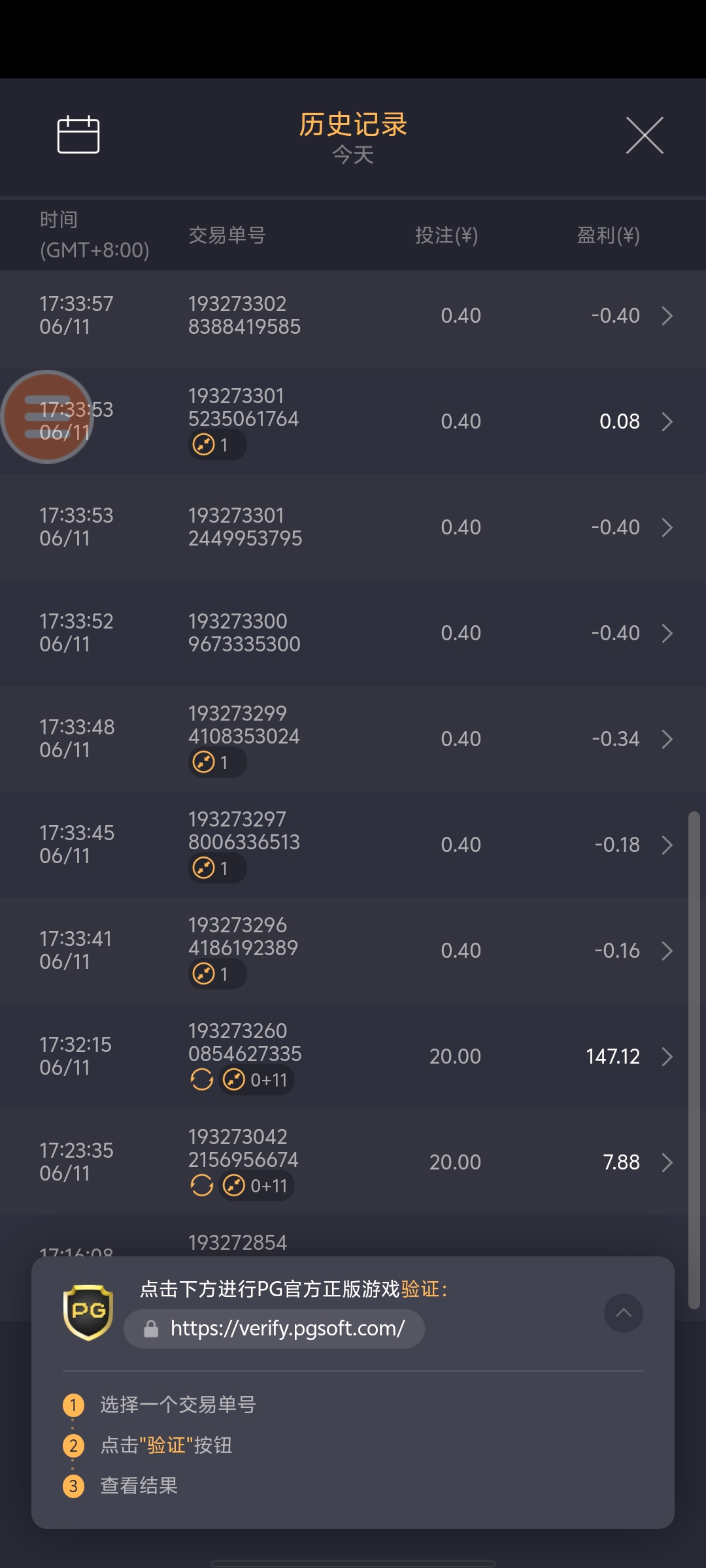Click the 0+11 badge on the 7.88 record

coord(257,1186)
